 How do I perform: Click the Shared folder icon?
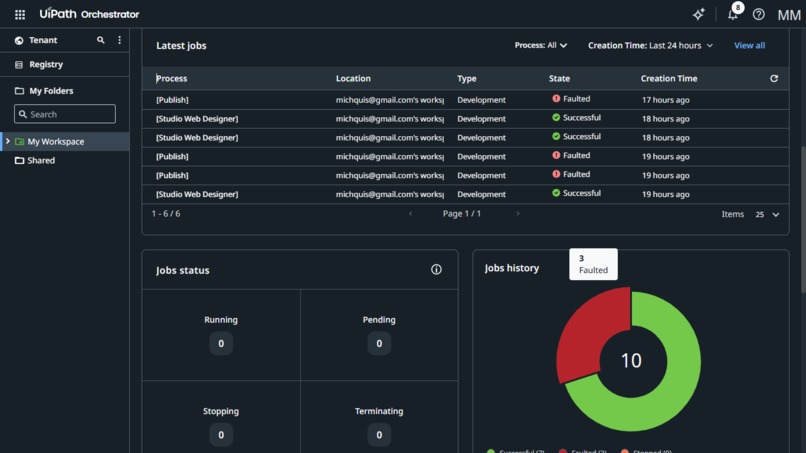[x=20, y=160]
